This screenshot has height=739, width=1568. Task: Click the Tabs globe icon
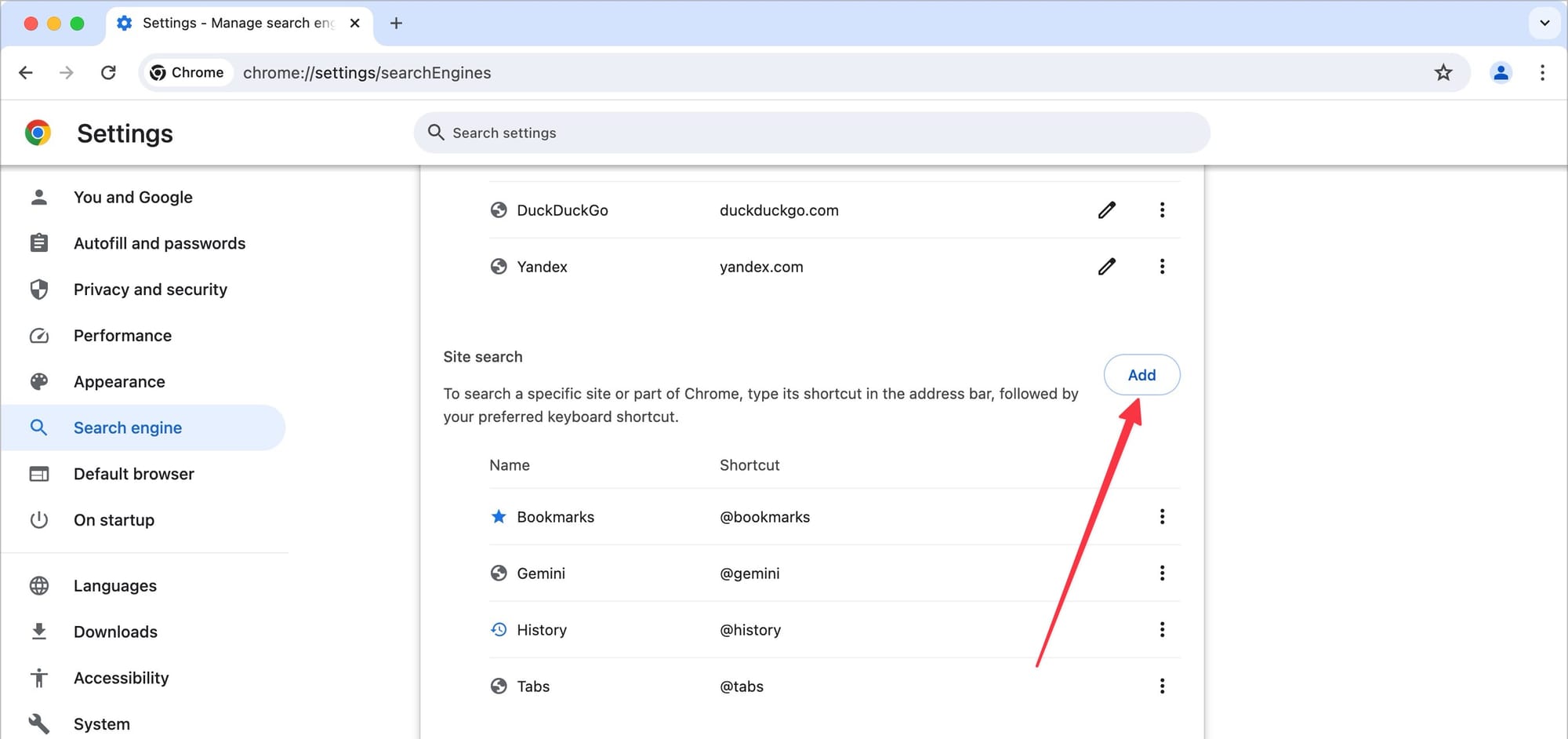[499, 686]
